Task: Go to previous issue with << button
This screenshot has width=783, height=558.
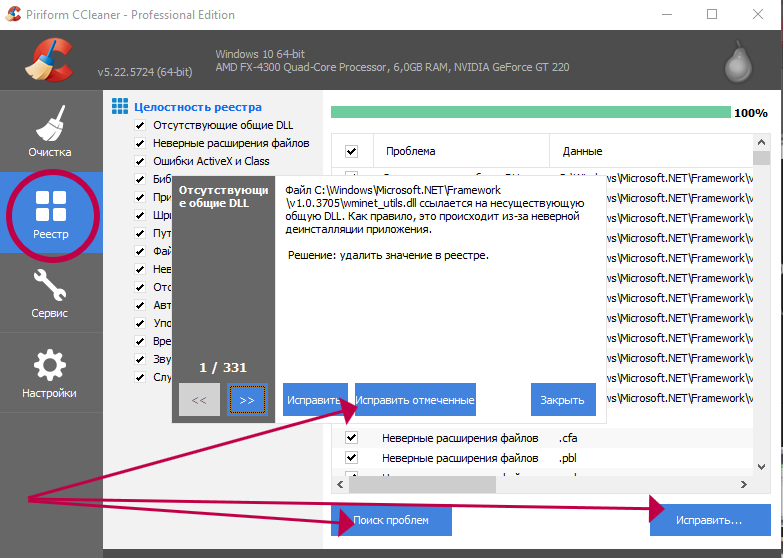Action: pos(199,400)
